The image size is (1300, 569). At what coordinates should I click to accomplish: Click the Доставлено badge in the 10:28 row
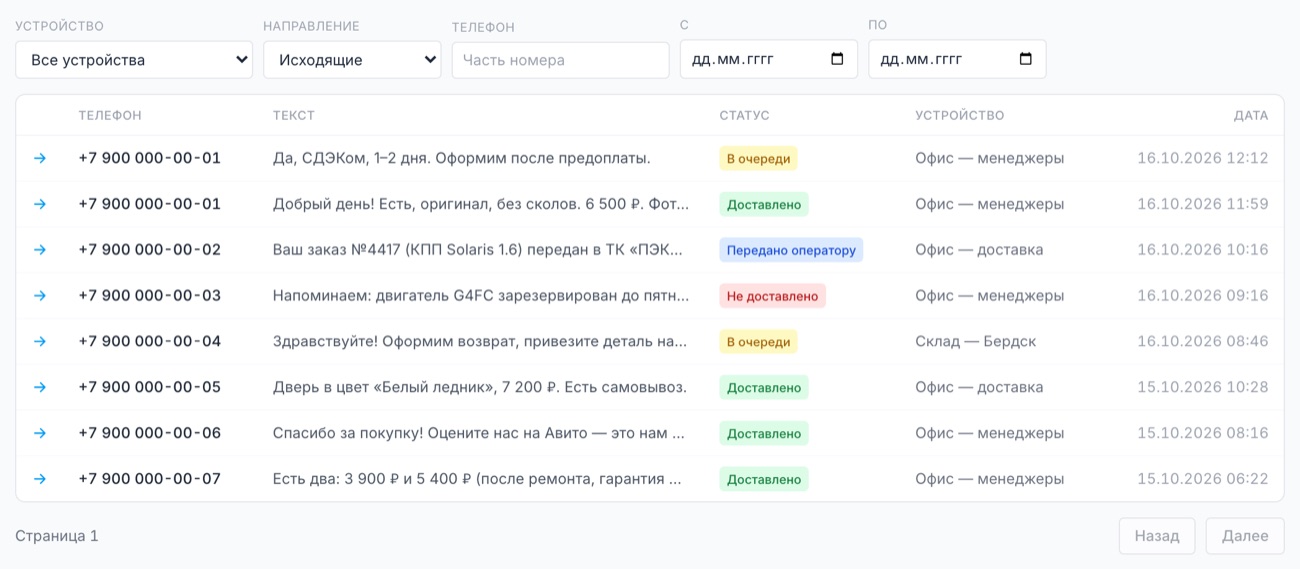coord(764,388)
